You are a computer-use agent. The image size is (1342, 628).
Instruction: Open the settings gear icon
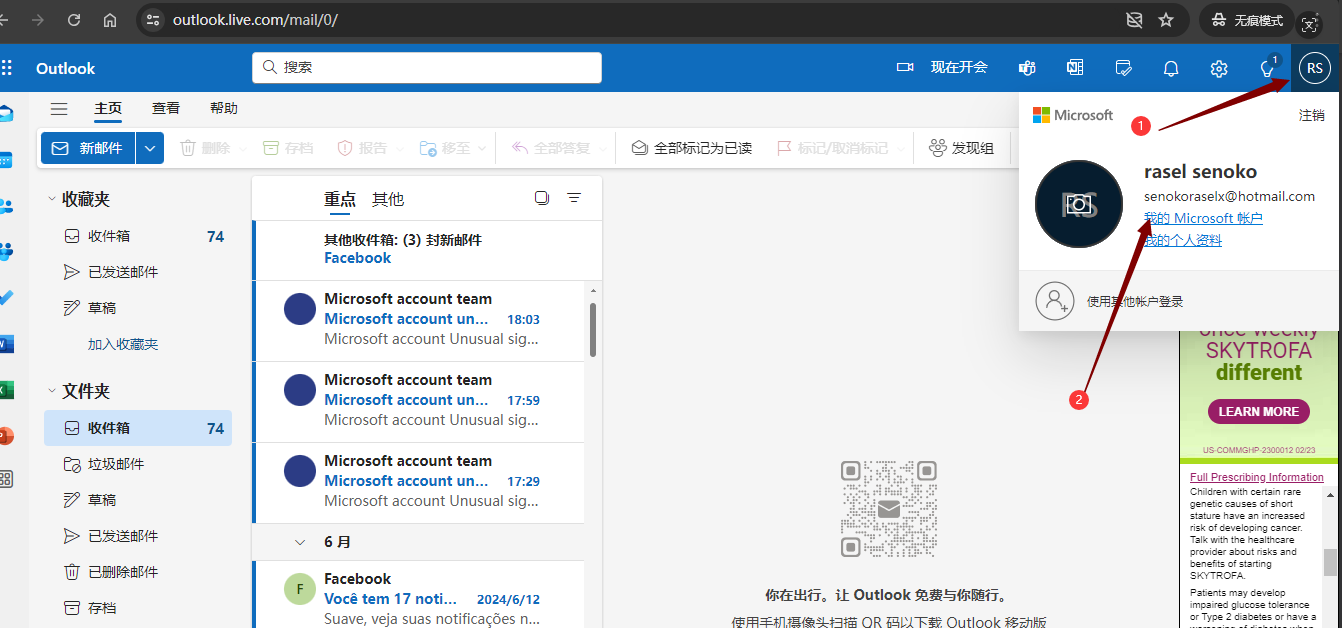1219,68
